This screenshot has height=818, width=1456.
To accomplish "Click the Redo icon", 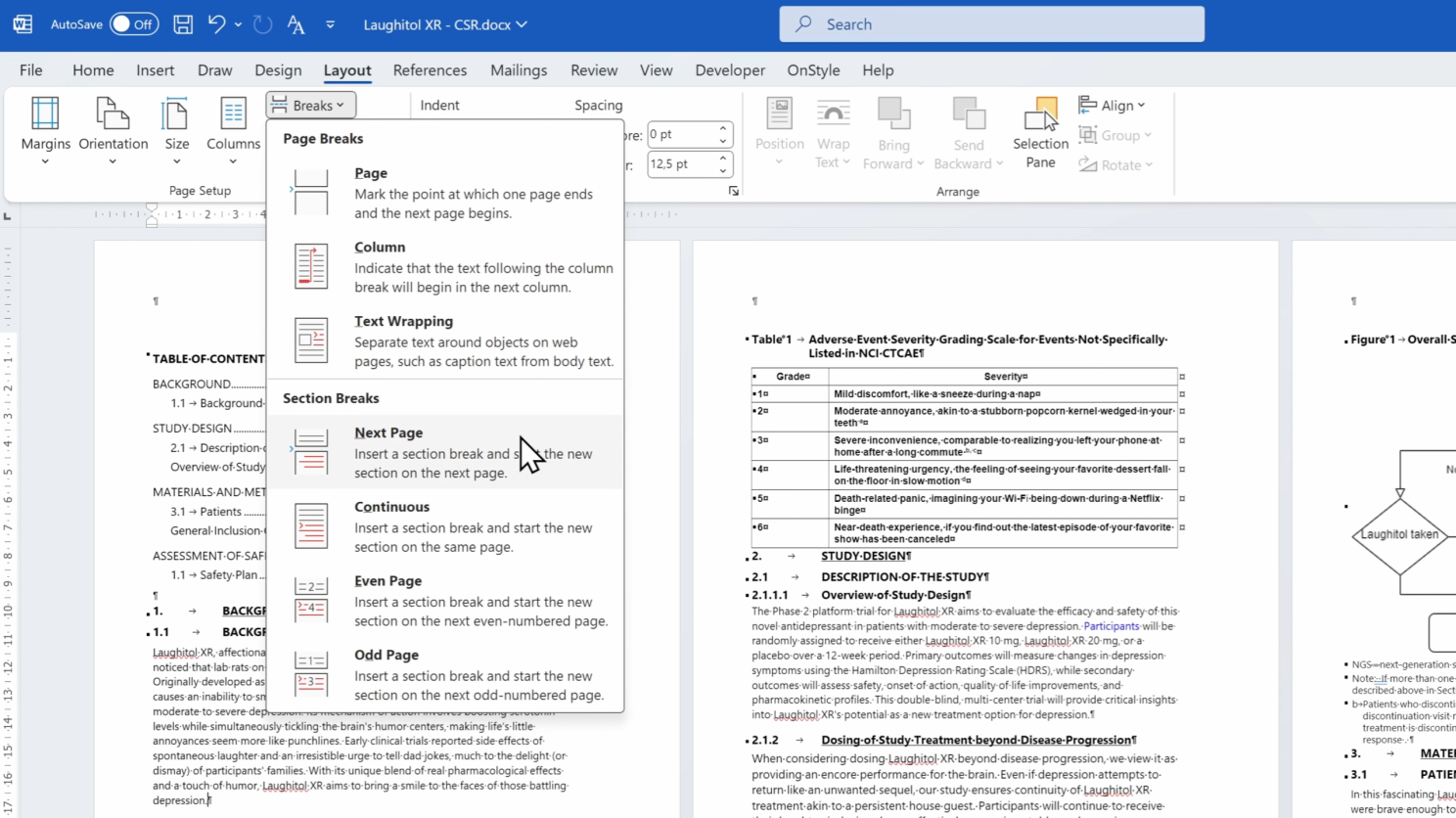I will click(262, 24).
